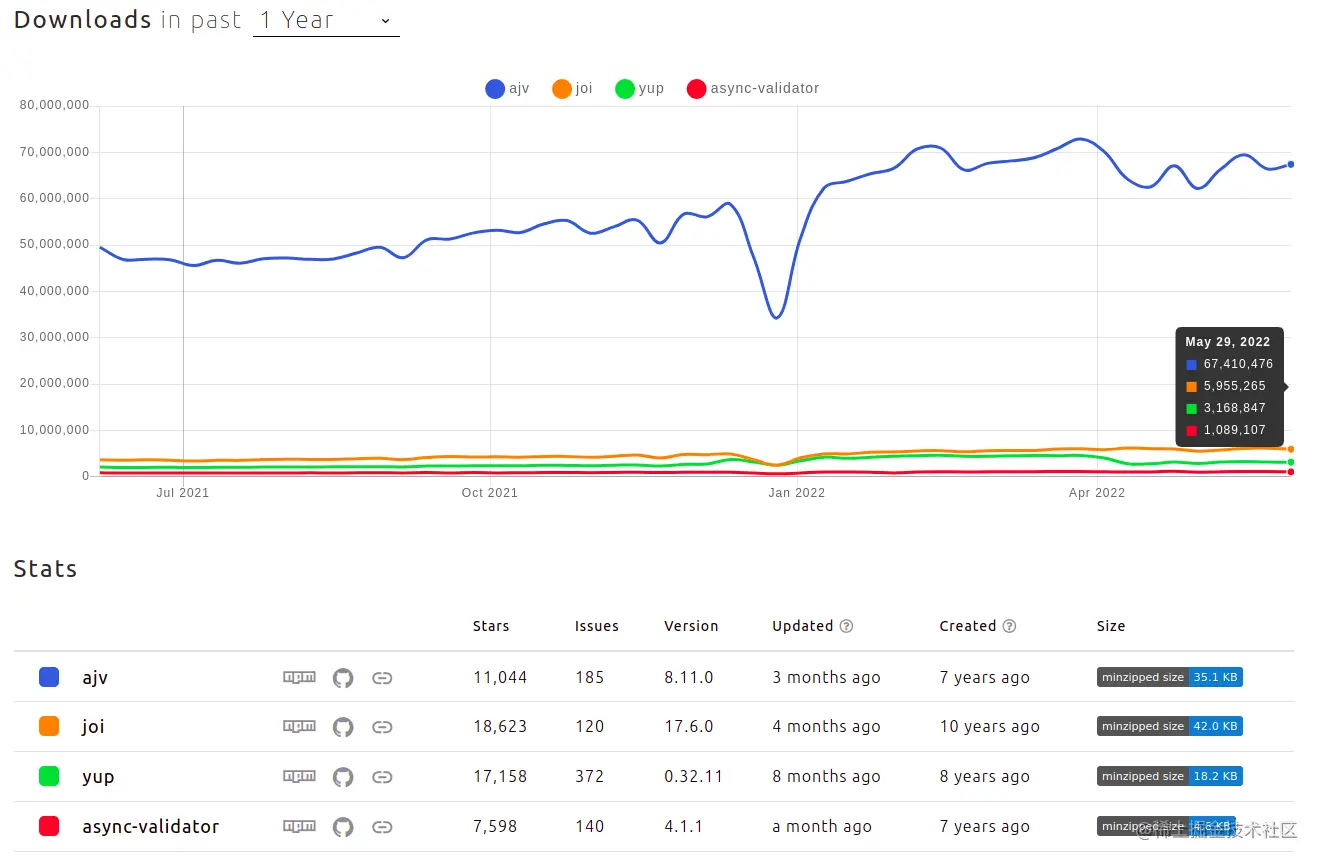Click the ajv data point at chart end
The width and height of the screenshot is (1321, 864).
[1291, 164]
